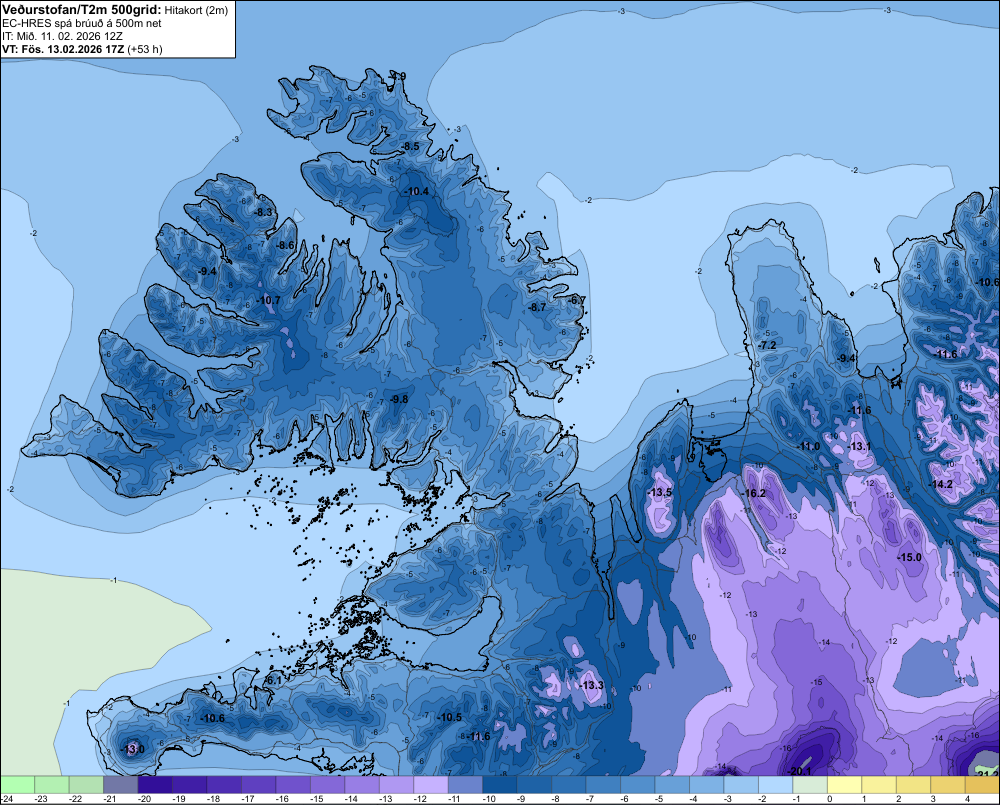Click the -7.2 temperature label
Viewport: 1000px width, 805px height.
(767, 345)
